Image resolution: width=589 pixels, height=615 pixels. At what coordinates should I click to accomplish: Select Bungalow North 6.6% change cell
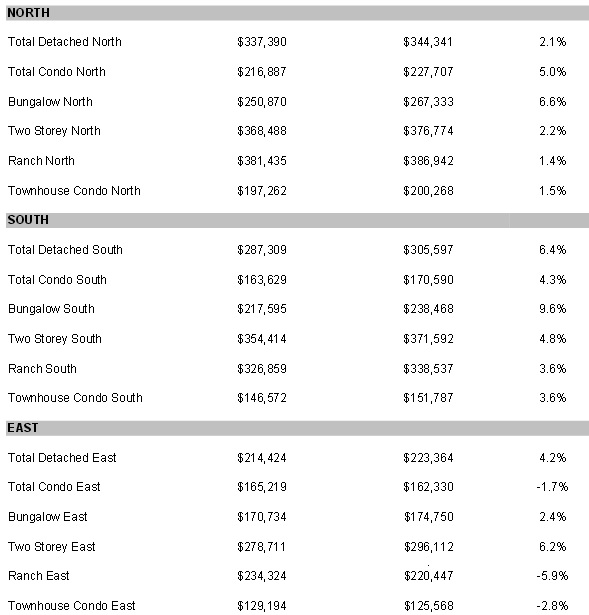pos(553,102)
